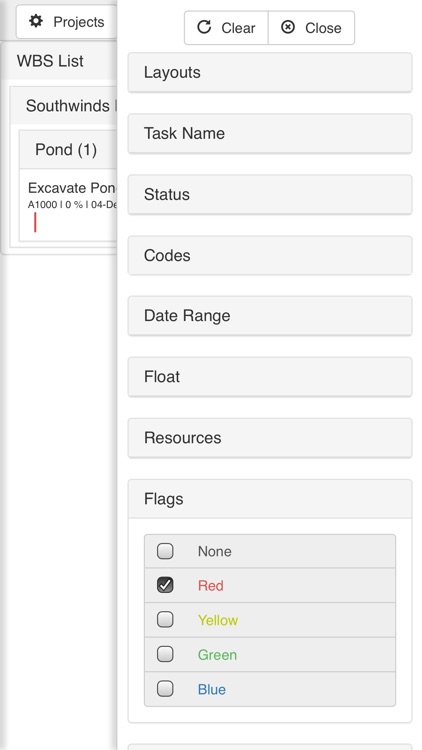Select the Blue flag checkbox
The width and height of the screenshot is (422, 750).
pos(165,688)
